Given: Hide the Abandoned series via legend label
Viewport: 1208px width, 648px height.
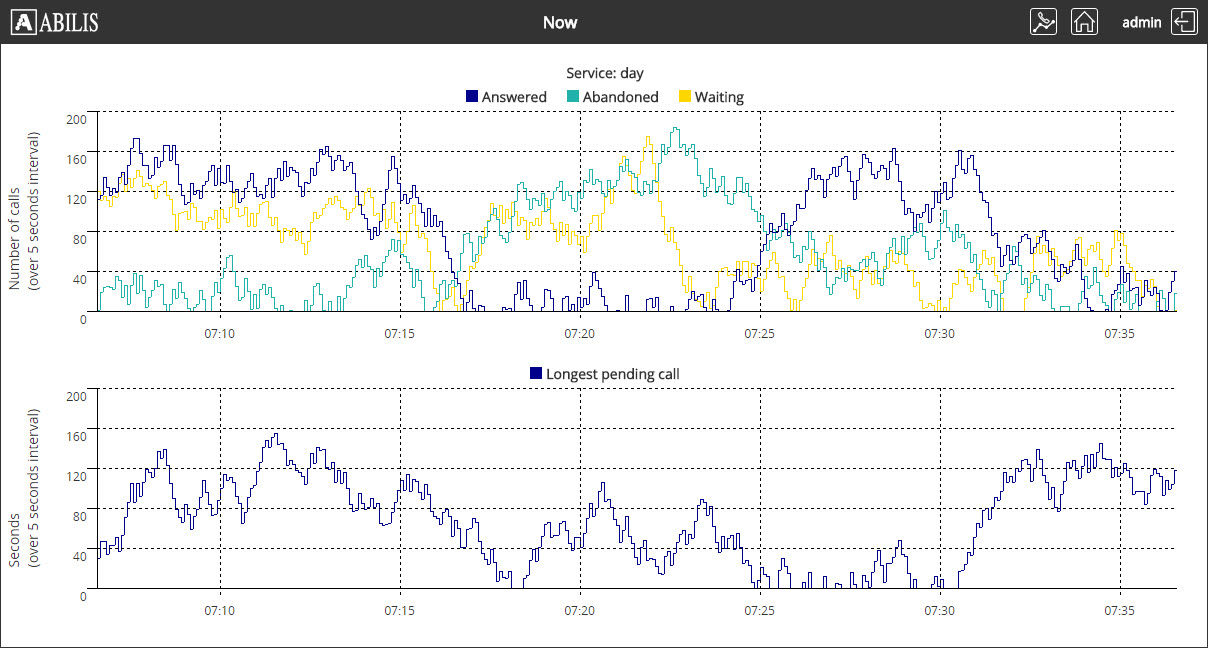Looking at the screenshot, I should click(x=620, y=97).
